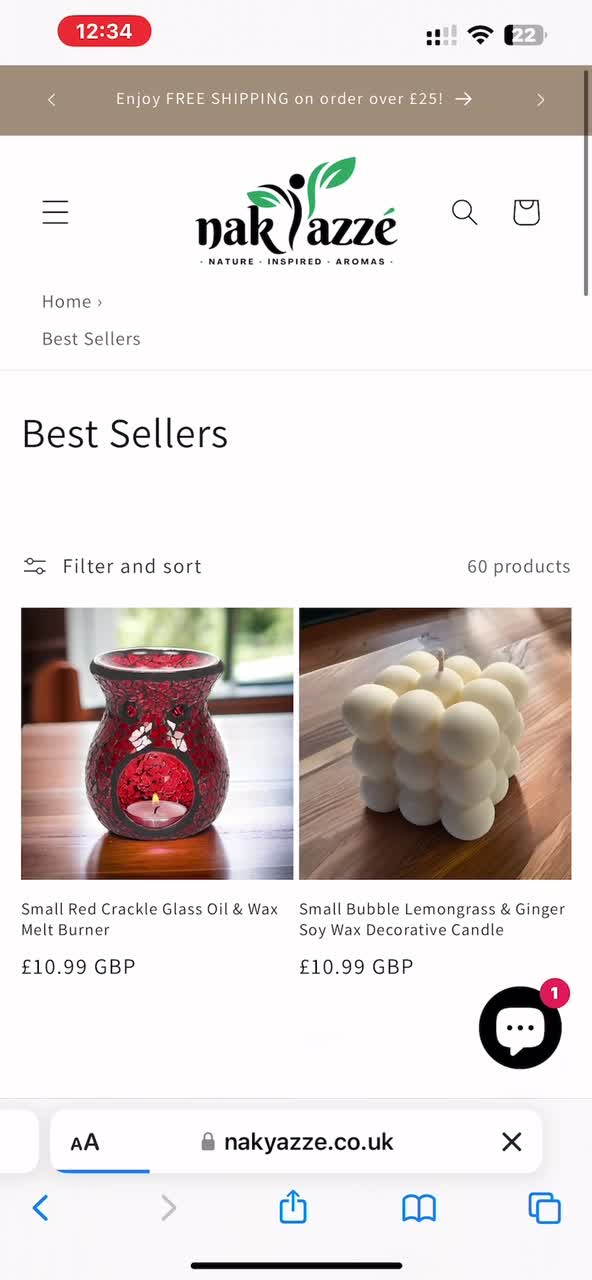Screen dimensions: 592x1280
Task: Tap the free shipping announcement link
Action: [x=294, y=99]
